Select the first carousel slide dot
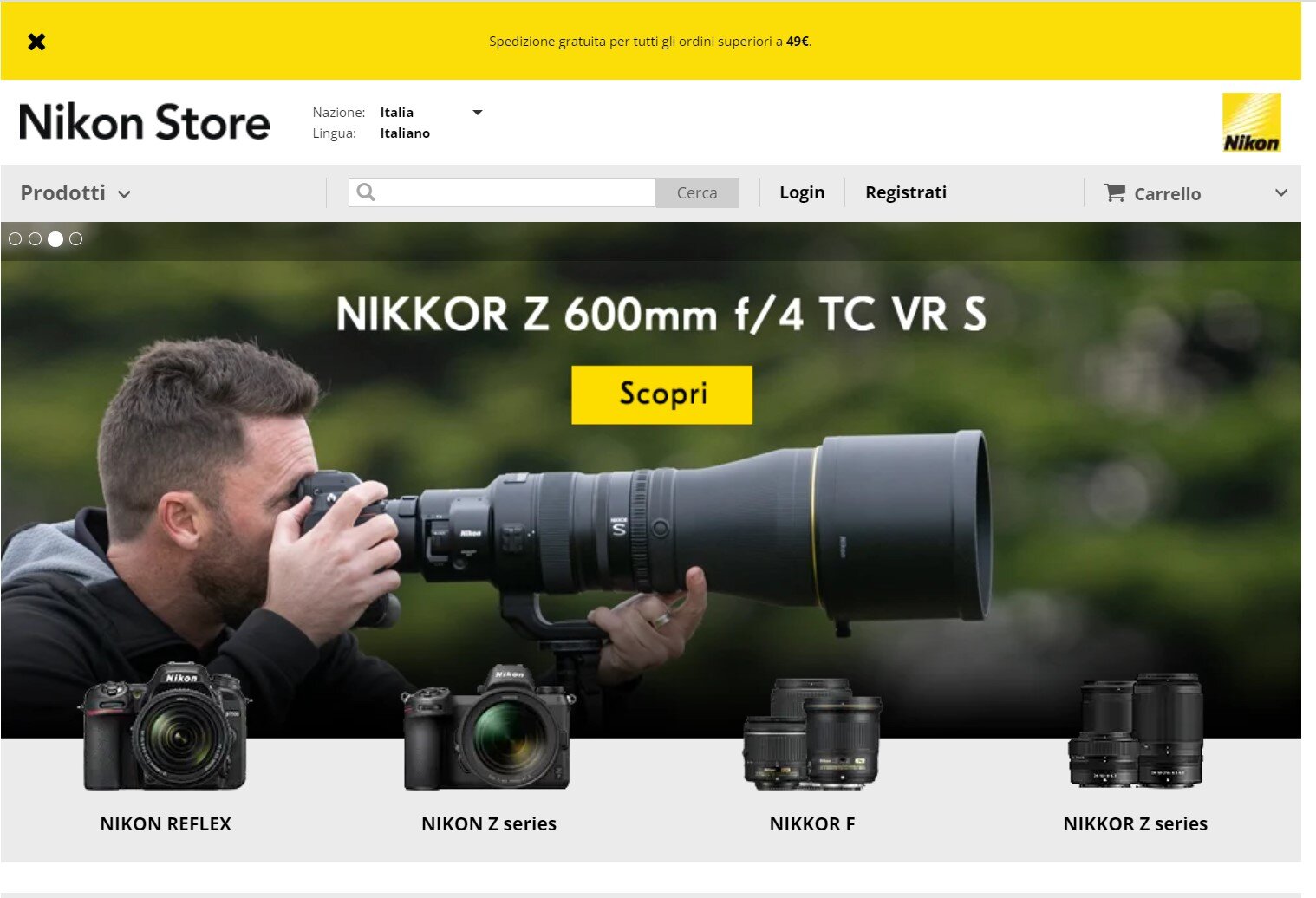 pos(15,238)
